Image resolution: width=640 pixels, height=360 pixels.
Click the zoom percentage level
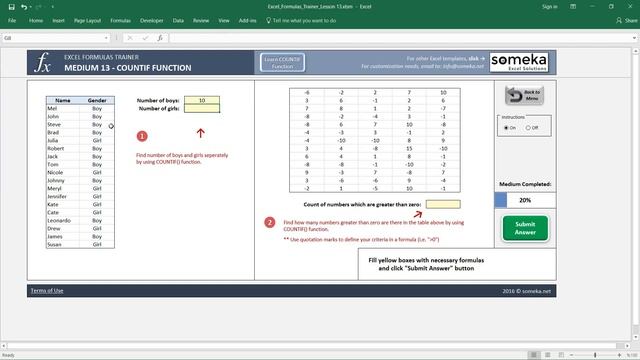[x=631, y=355]
